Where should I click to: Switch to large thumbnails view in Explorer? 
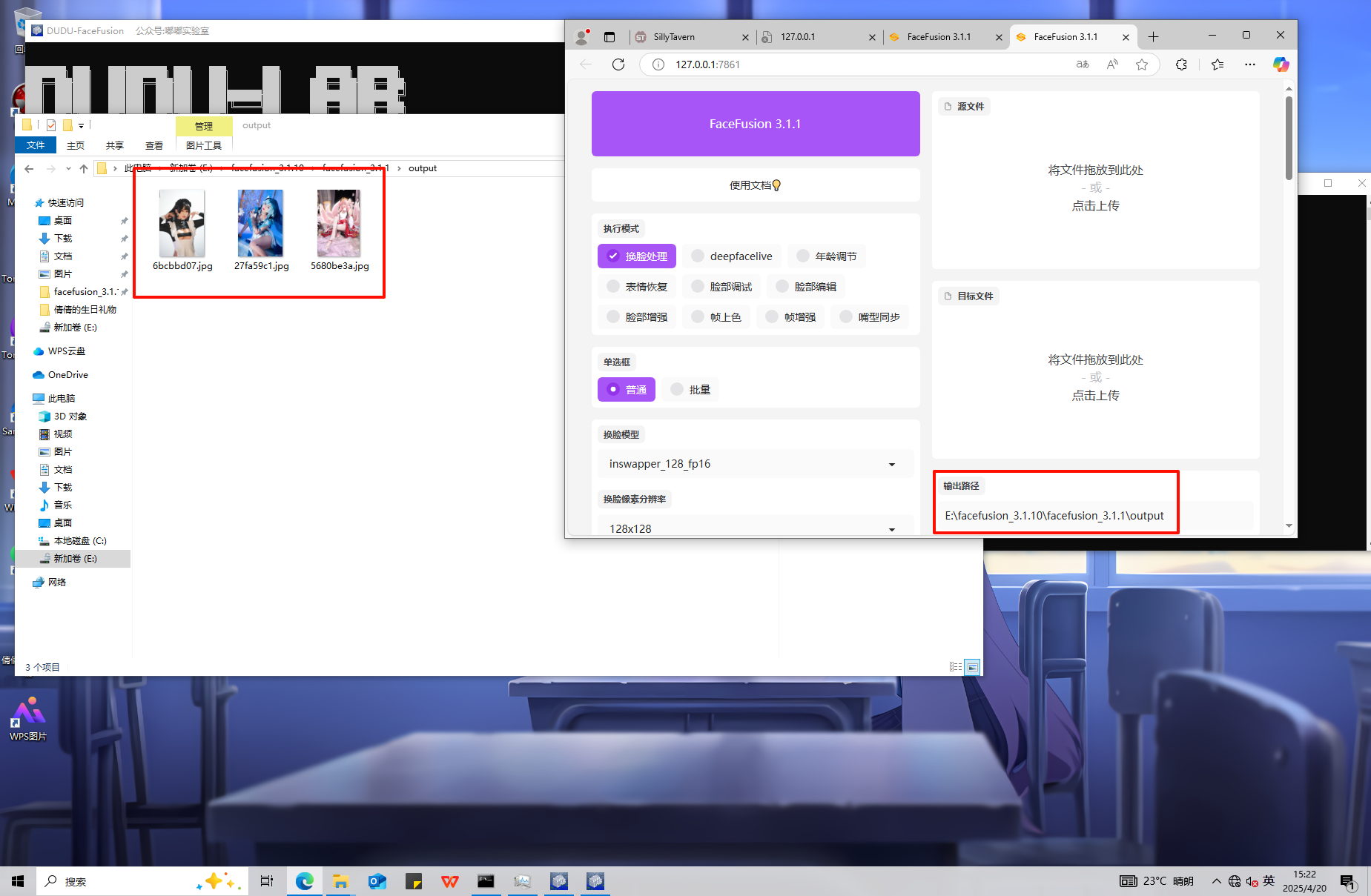tap(972, 667)
